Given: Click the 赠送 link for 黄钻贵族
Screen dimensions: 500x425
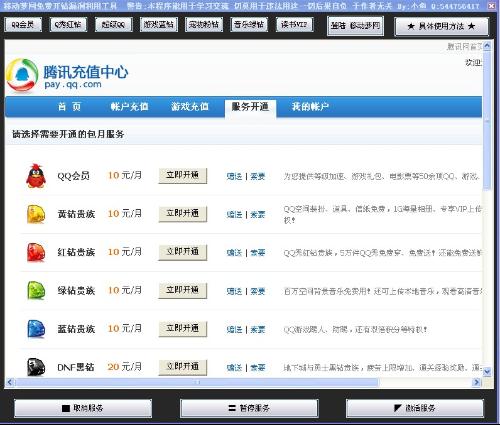Looking at the screenshot, I should click(x=234, y=214).
